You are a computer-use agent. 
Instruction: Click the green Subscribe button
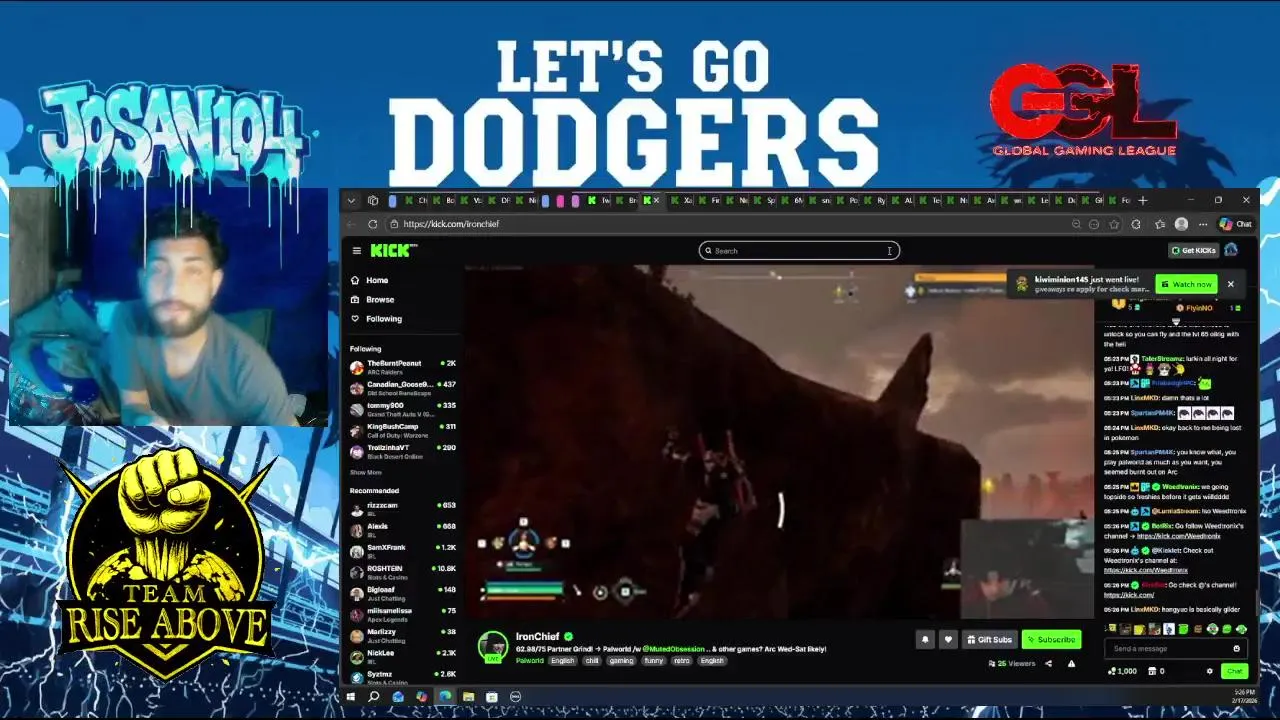click(1051, 639)
